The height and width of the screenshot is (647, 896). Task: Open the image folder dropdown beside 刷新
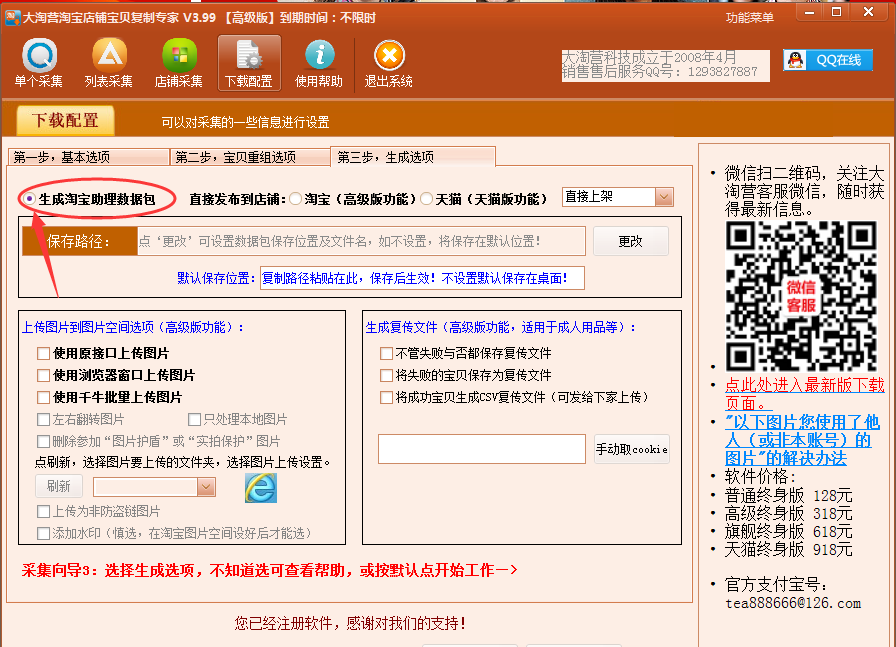tap(206, 487)
